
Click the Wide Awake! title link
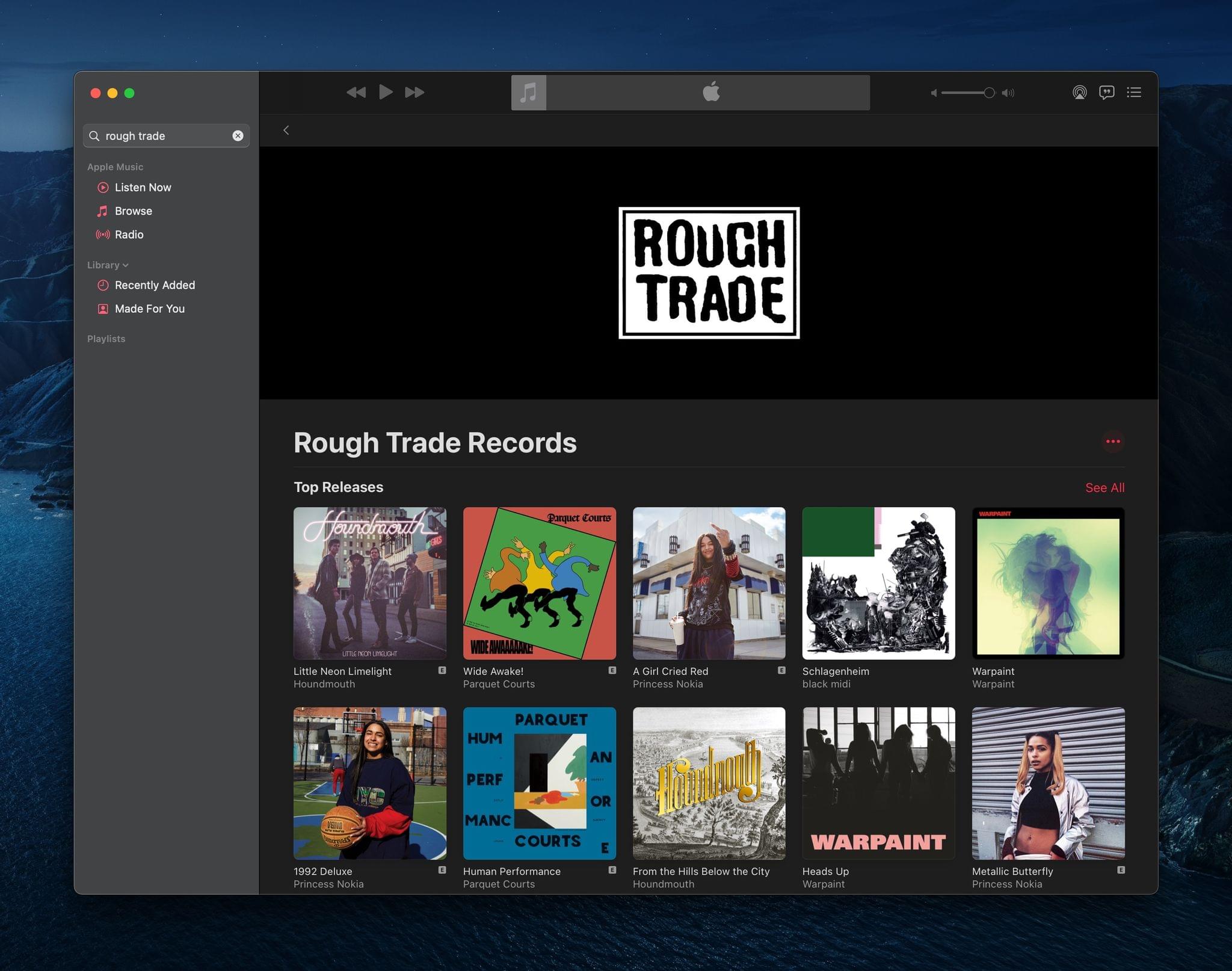[493, 671]
